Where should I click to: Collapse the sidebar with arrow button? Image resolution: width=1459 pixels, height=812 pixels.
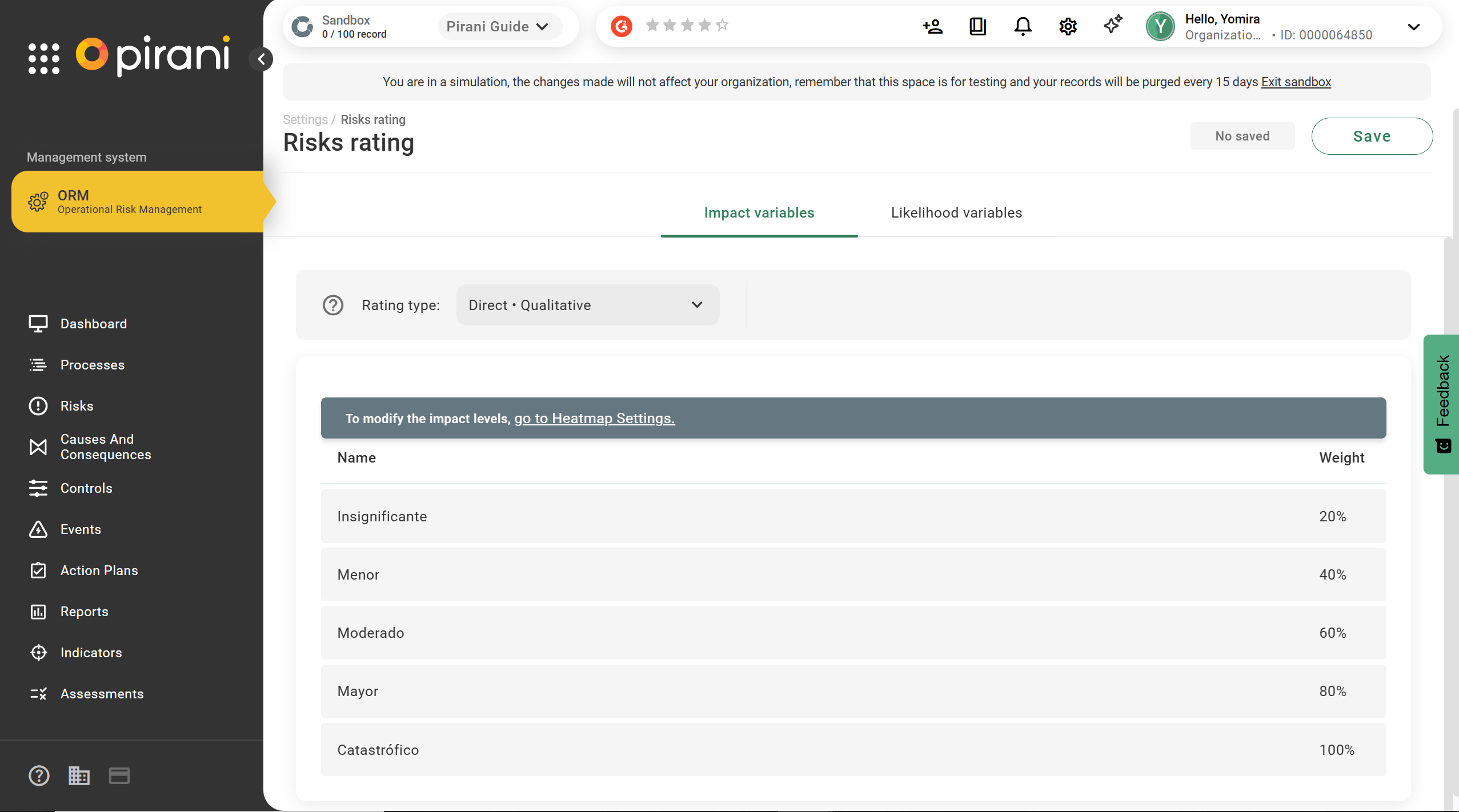tap(261, 59)
